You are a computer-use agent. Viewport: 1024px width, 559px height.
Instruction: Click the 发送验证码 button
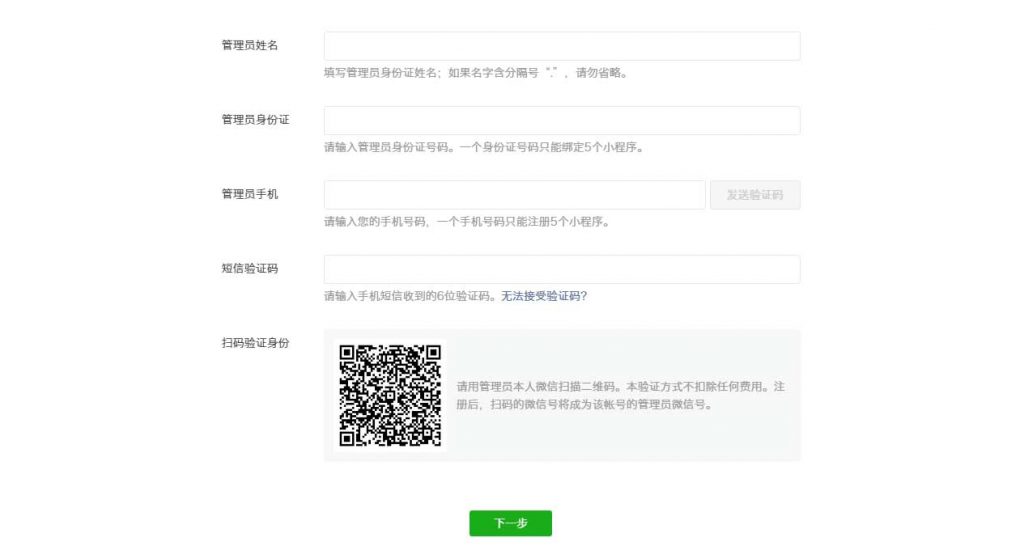[755, 195]
